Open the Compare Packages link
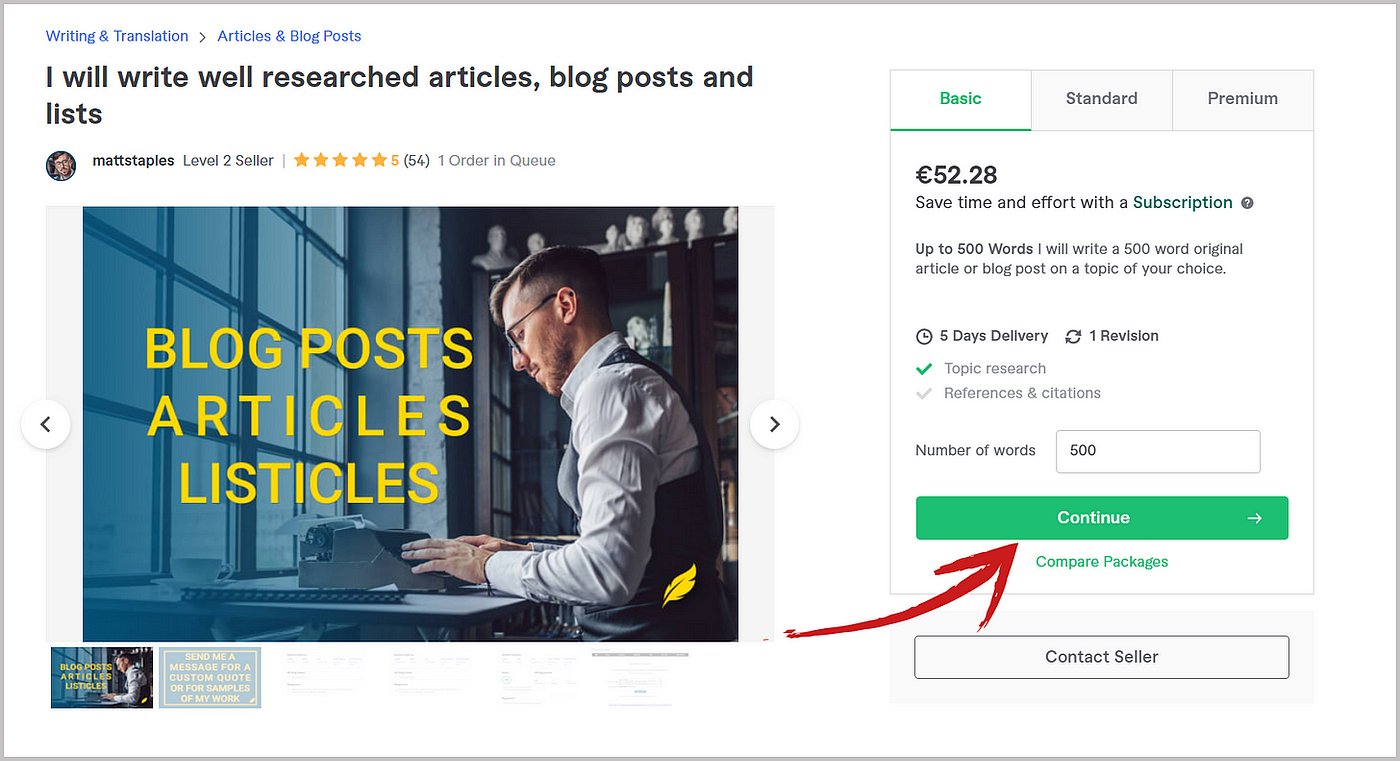This screenshot has height=761, width=1400. click(x=1102, y=562)
